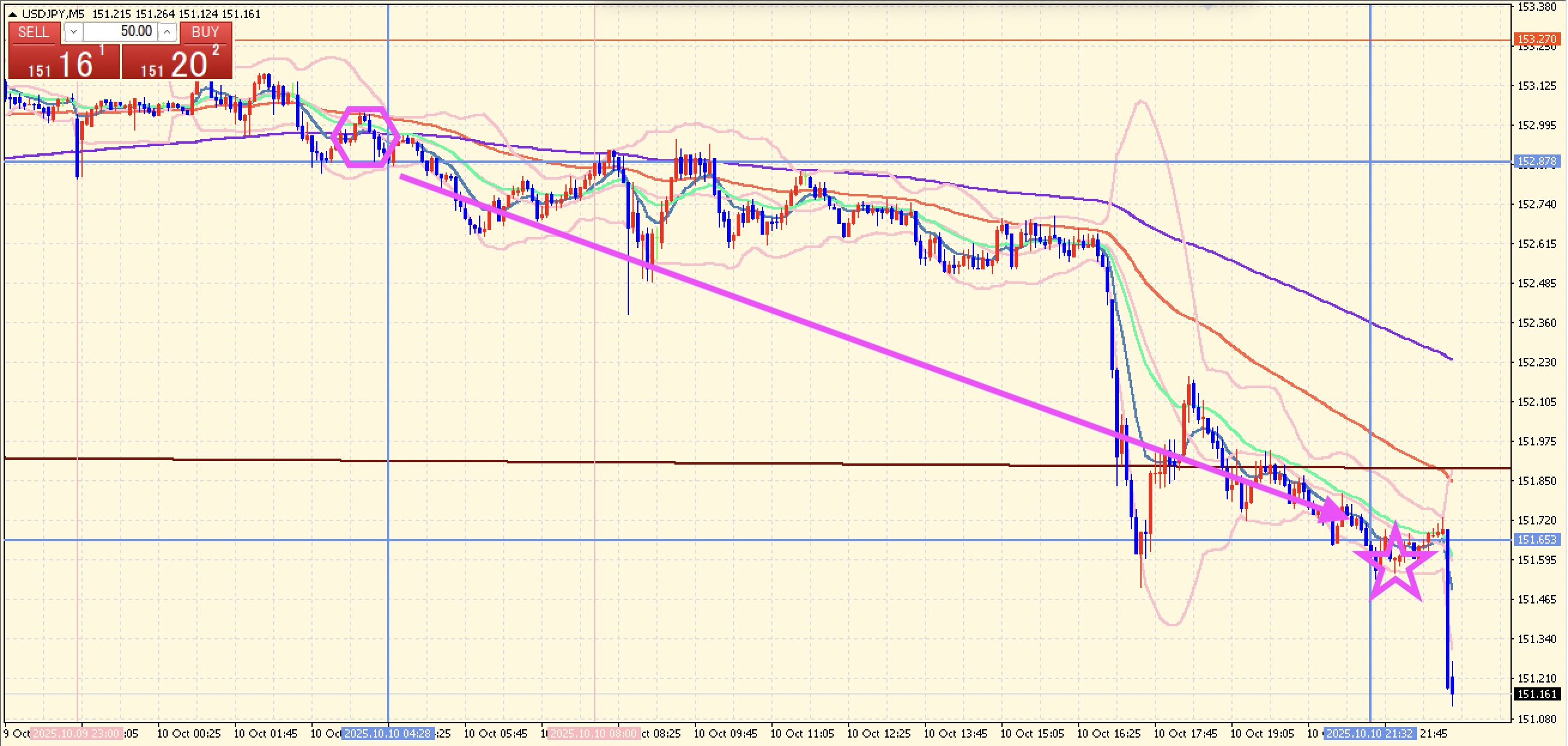Click the SELL button
This screenshot has height=746, width=1568.
click(x=34, y=32)
